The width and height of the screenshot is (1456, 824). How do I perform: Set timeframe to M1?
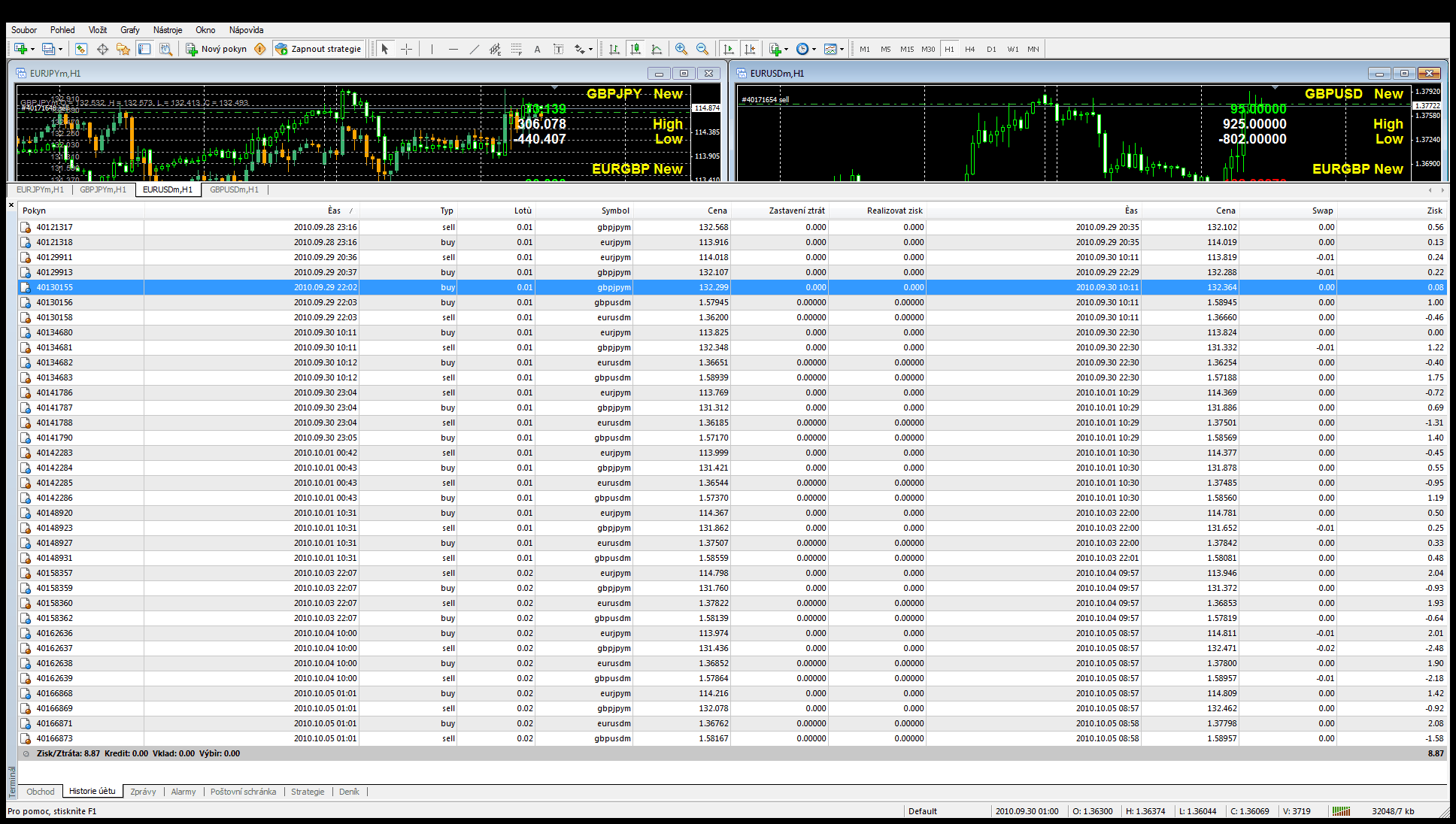pyautogui.click(x=865, y=49)
